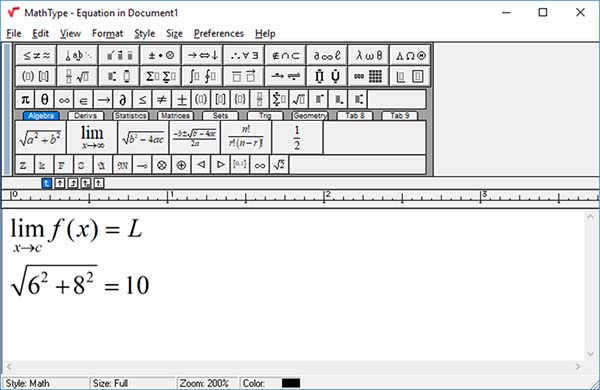
Task: Open the Edit menu
Action: click(x=41, y=34)
